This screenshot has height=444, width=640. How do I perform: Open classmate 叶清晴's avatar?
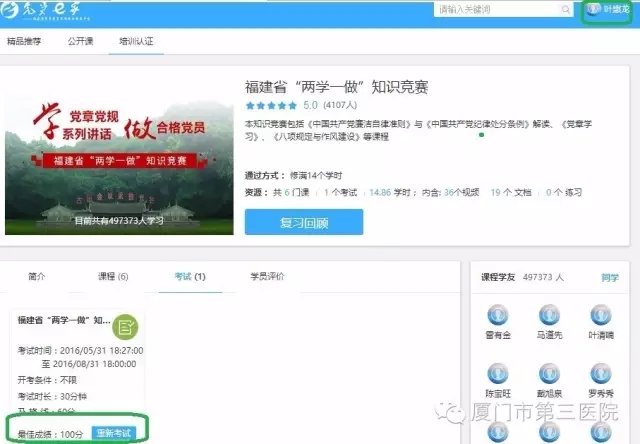[x=601, y=316]
